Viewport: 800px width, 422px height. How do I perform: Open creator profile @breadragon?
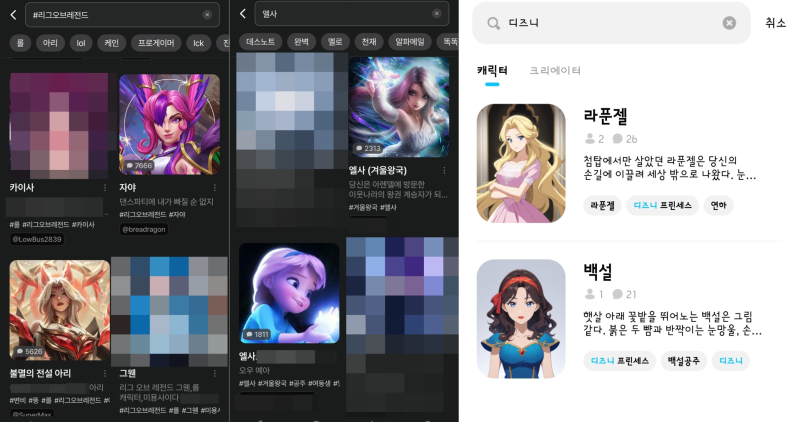pyautogui.click(x=144, y=229)
